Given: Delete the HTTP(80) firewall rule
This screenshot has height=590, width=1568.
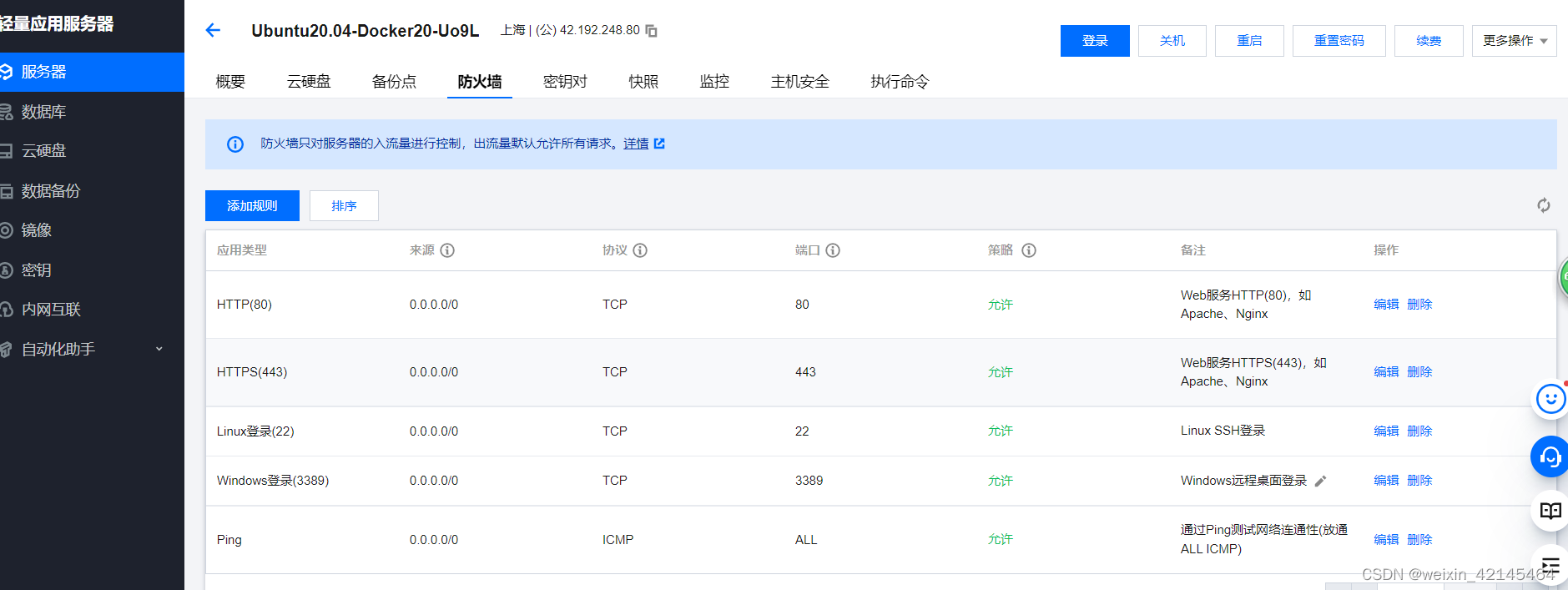Looking at the screenshot, I should pos(1419,305).
